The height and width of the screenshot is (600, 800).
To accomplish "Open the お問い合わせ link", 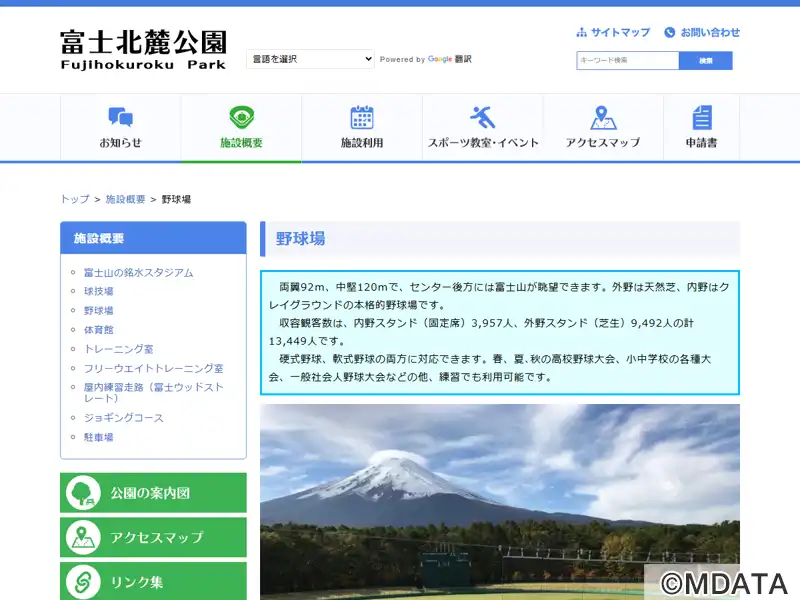I will [x=702, y=33].
